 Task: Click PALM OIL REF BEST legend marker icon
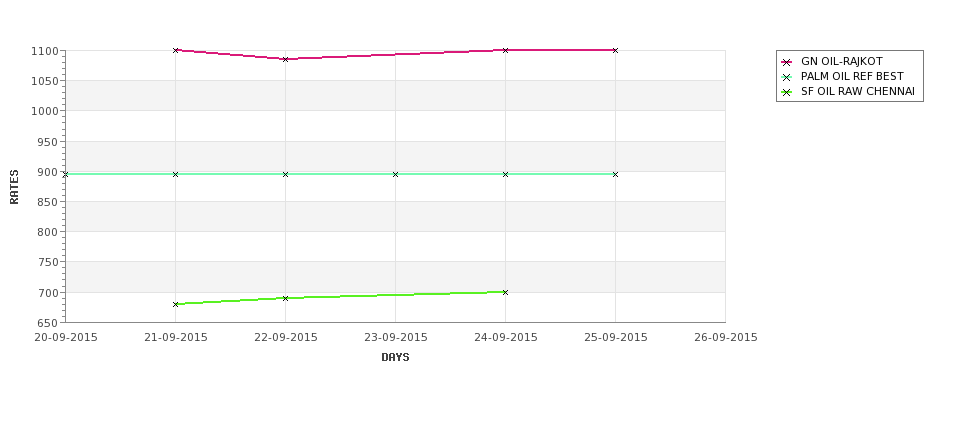pyautogui.click(x=787, y=77)
